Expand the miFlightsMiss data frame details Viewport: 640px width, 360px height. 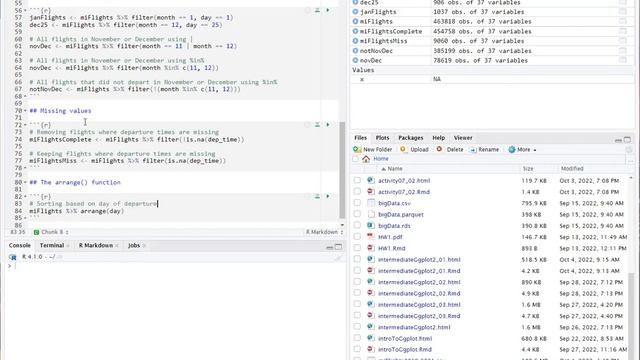[355, 41]
